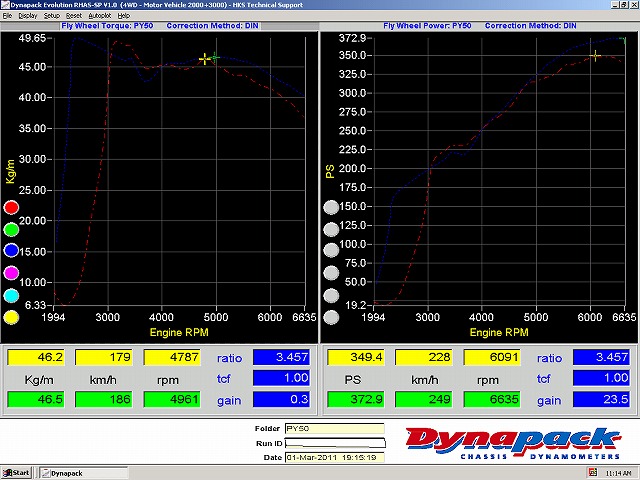Click the green torque value 46.5
This screenshot has height=480, width=640.
tap(36, 399)
